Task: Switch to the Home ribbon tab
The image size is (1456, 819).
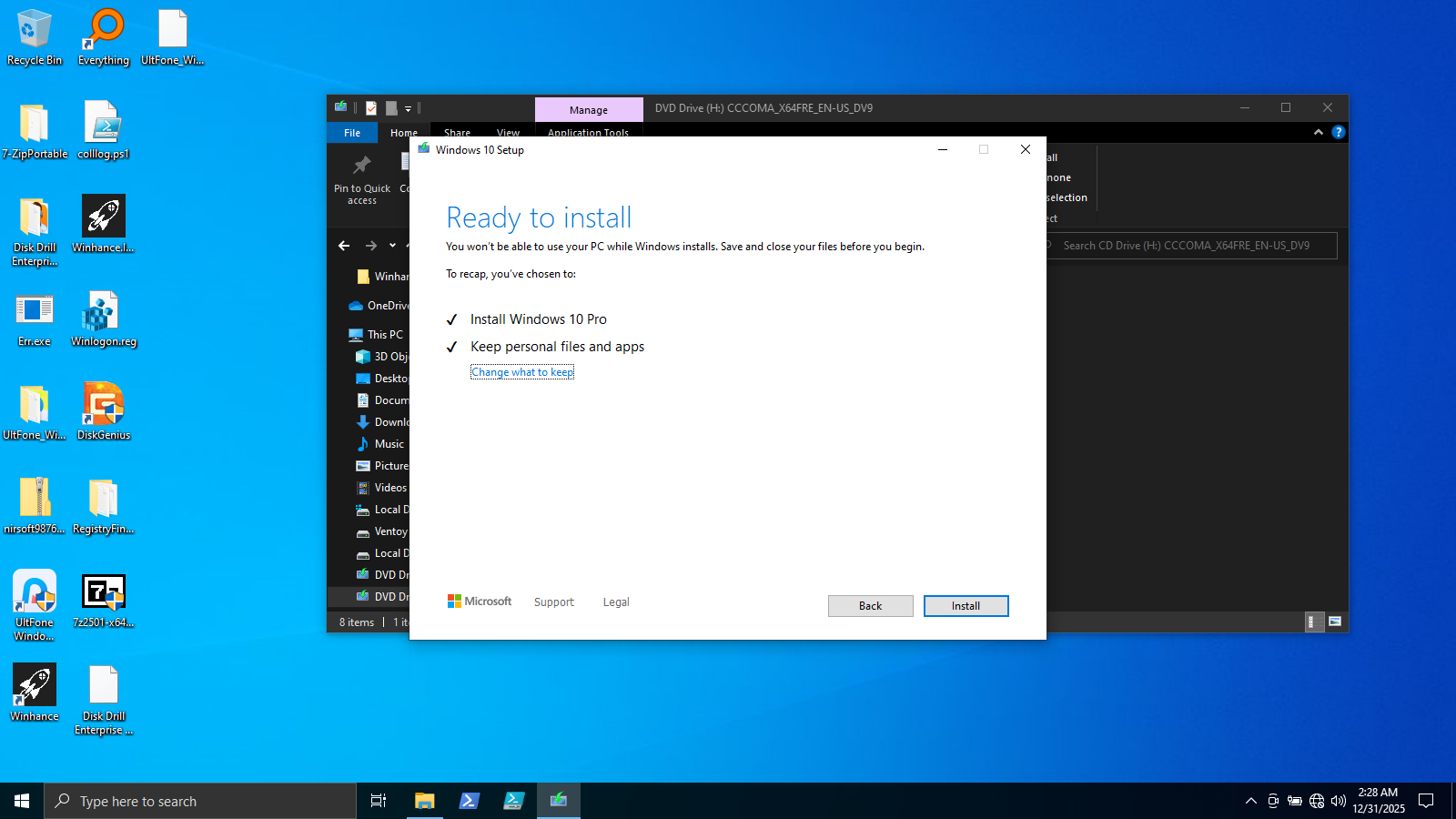Action: click(x=403, y=133)
